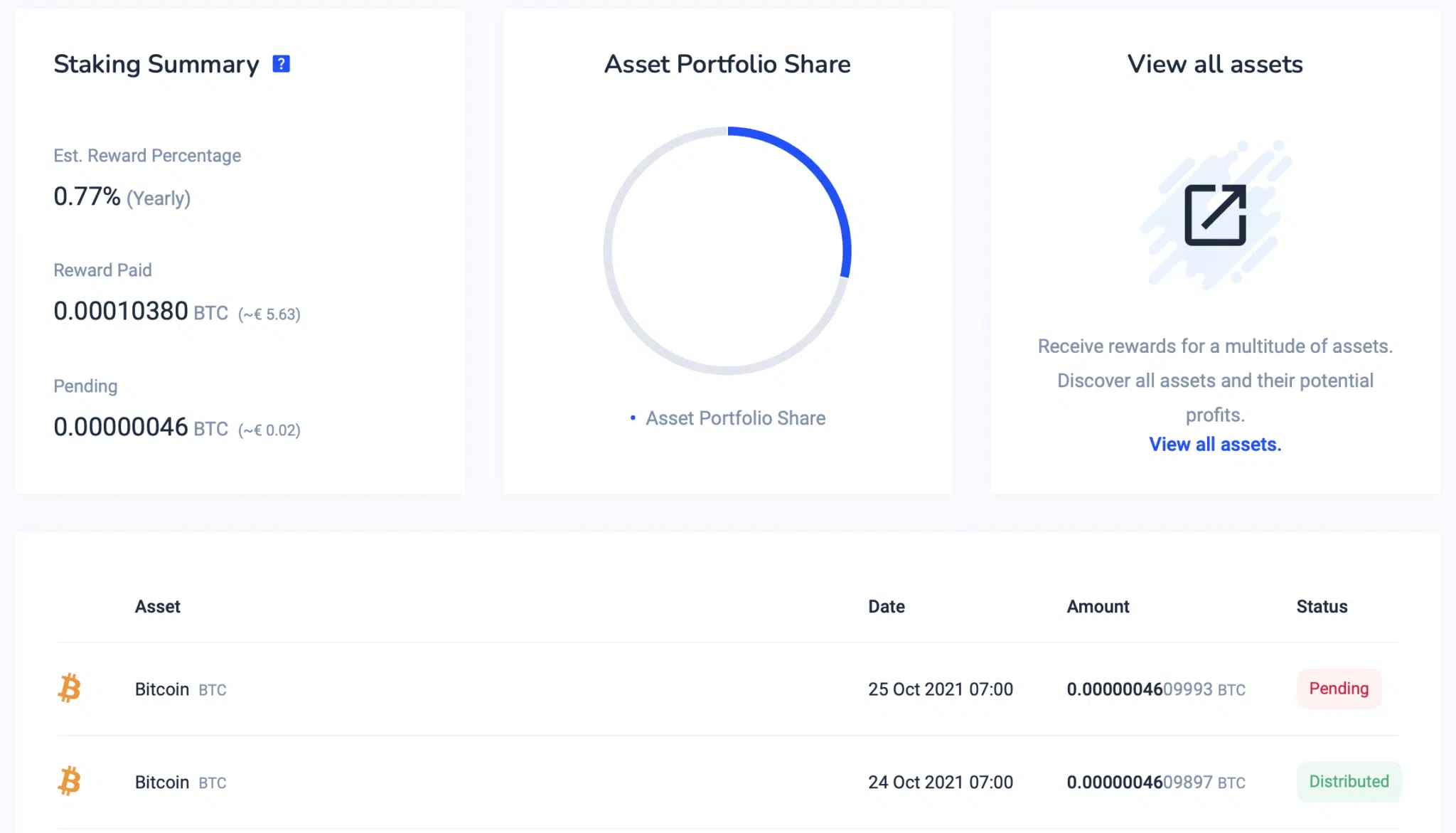
Task: Click the external link icon under View all assets
Action: coord(1217,216)
